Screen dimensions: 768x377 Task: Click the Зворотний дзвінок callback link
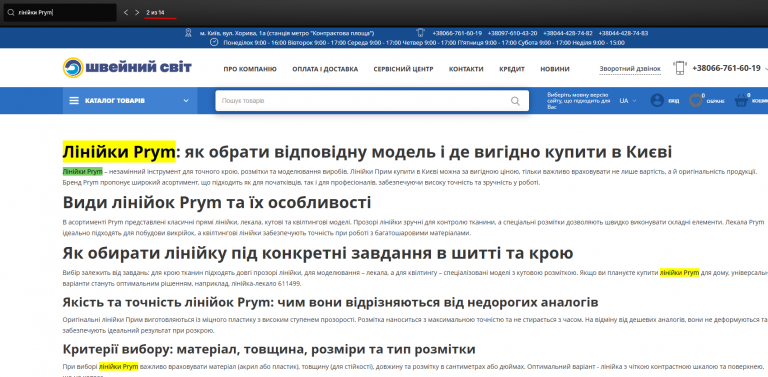coord(630,69)
